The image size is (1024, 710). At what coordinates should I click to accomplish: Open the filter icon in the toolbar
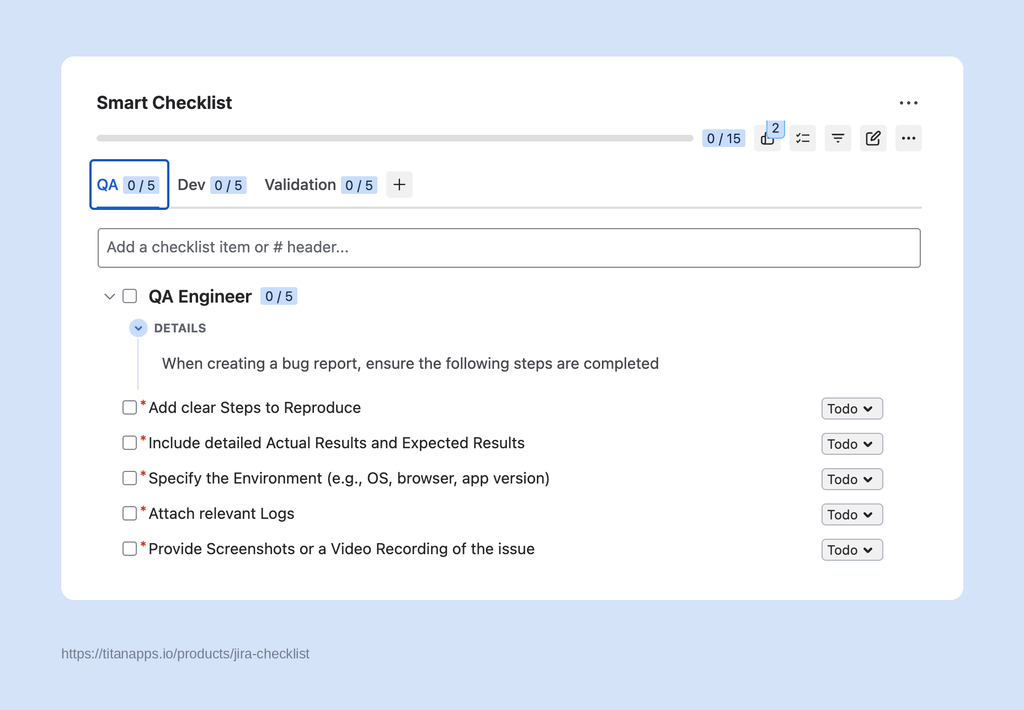coord(838,138)
